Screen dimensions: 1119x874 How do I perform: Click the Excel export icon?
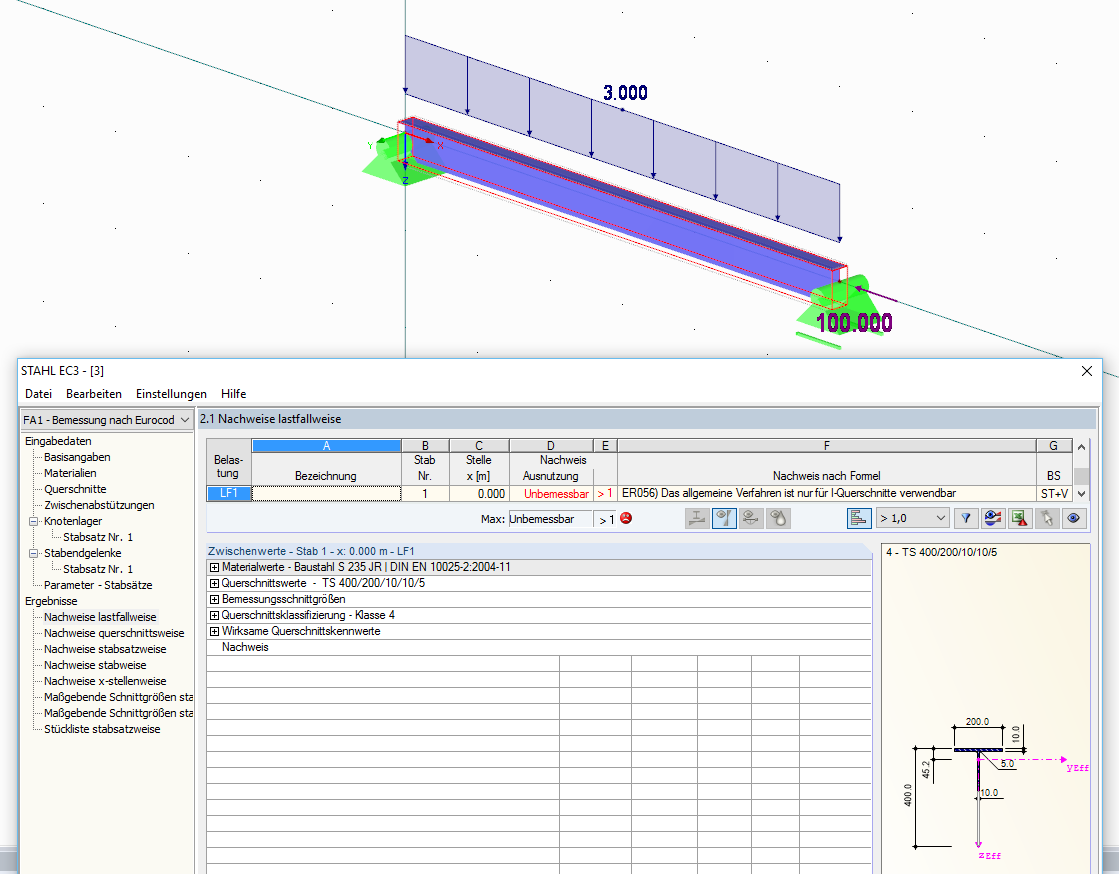[1020, 519]
